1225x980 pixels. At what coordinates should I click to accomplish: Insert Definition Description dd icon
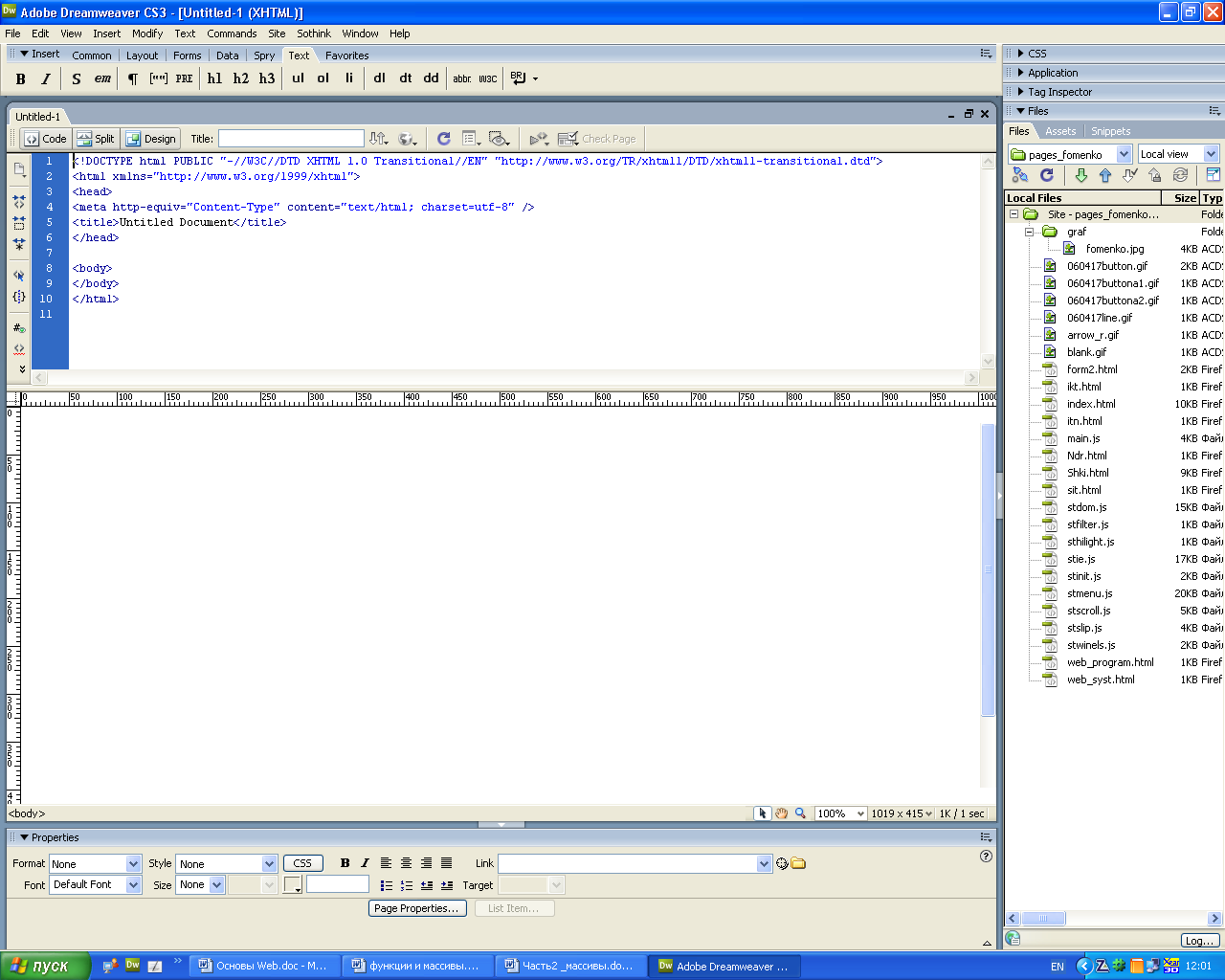click(x=431, y=78)
